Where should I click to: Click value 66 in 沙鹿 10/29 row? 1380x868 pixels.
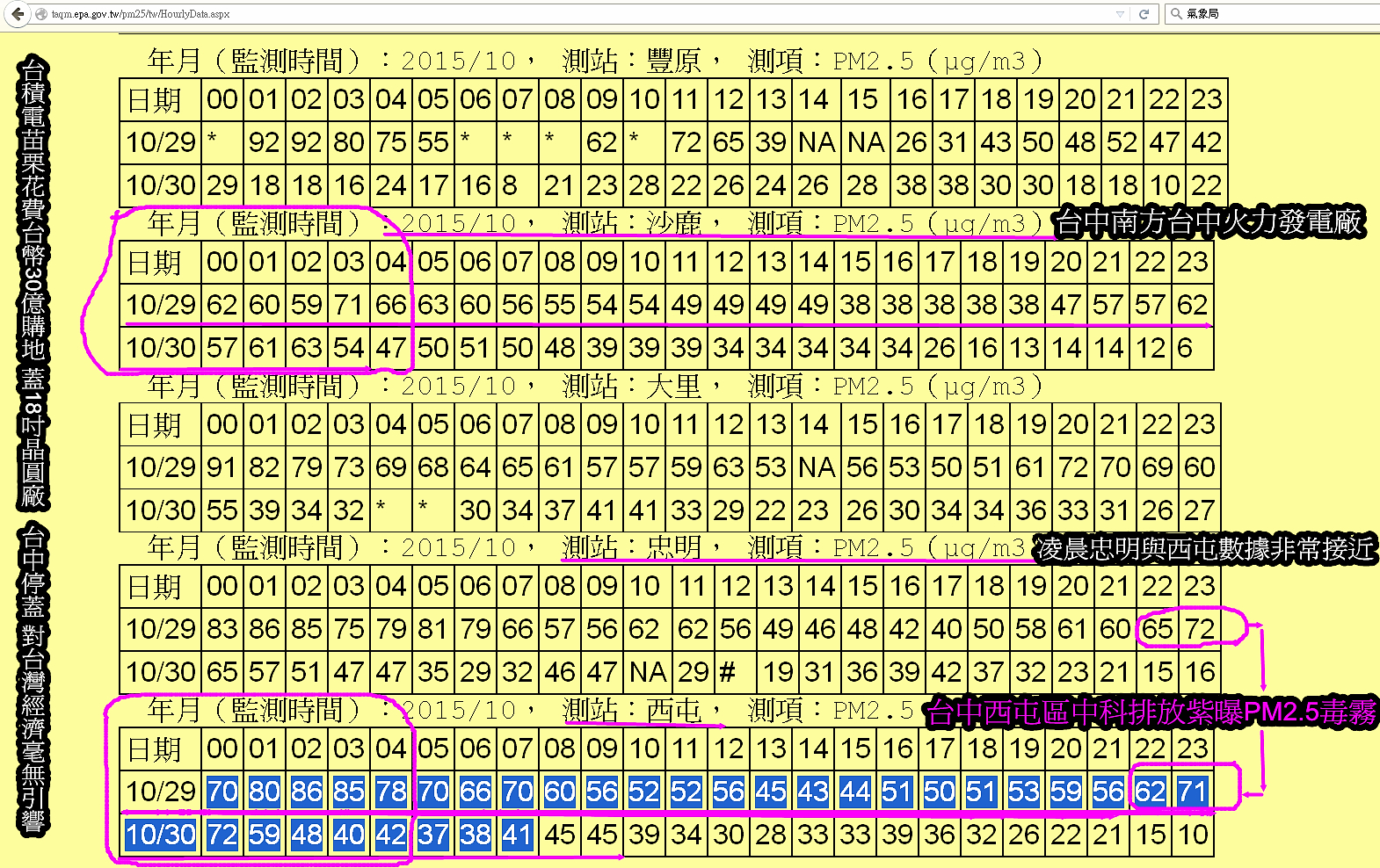pyautogui.click(x=391, y=305)
